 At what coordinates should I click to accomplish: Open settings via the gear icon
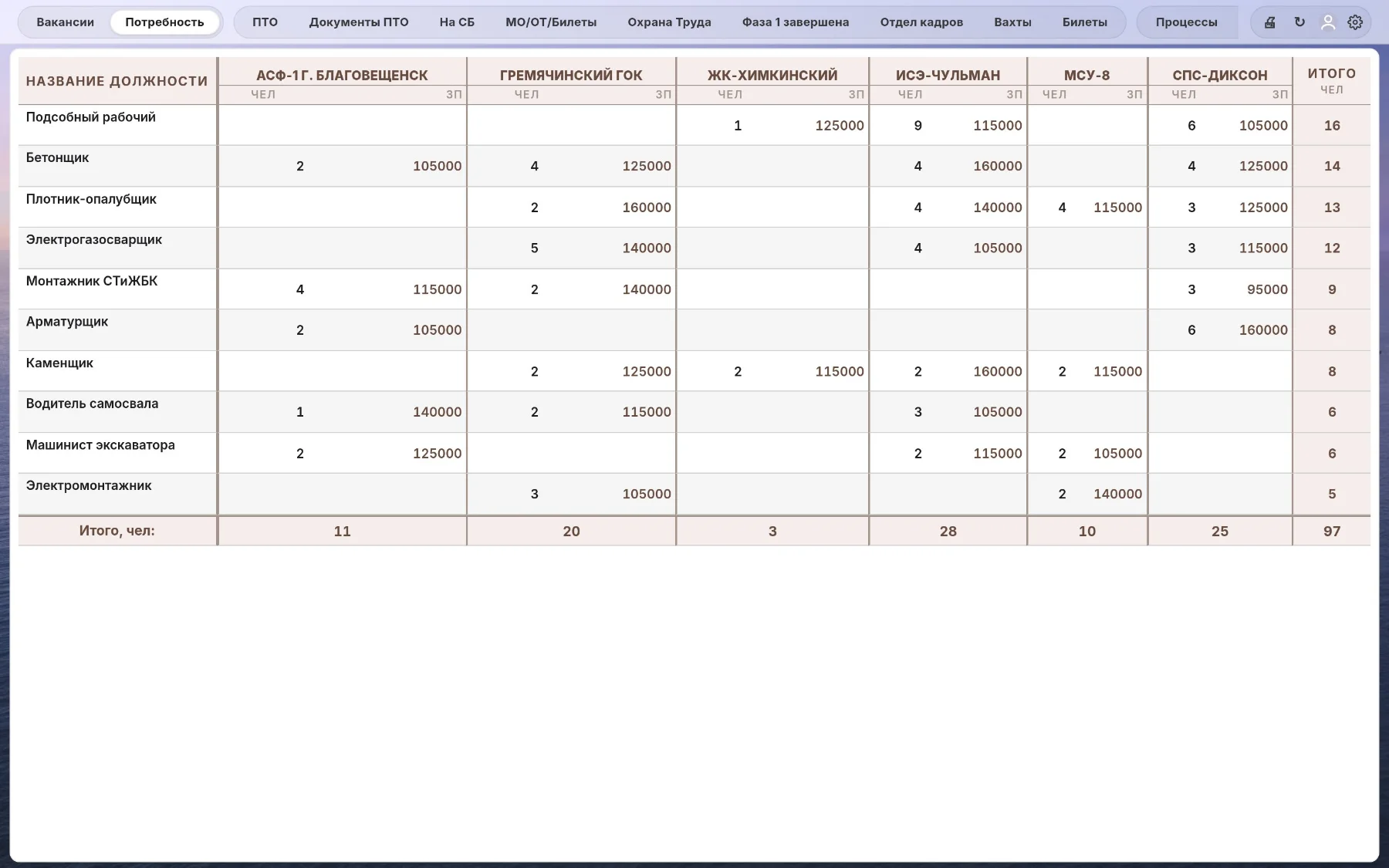[1355, 22]
